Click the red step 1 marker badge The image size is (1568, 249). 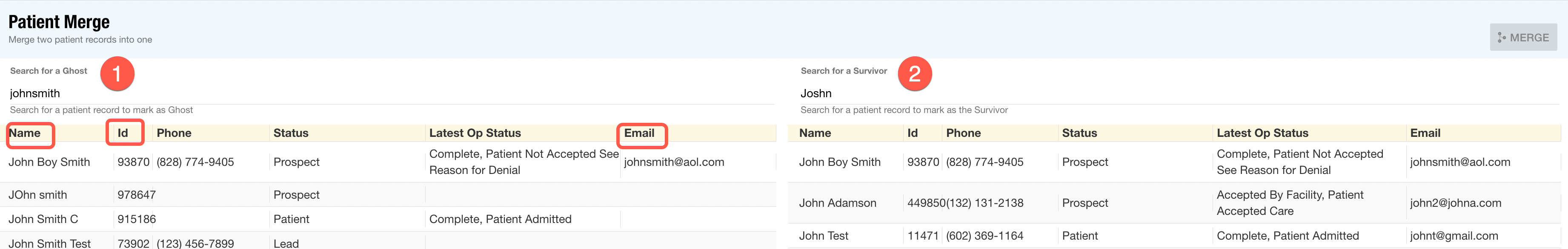tap(117, 74)
